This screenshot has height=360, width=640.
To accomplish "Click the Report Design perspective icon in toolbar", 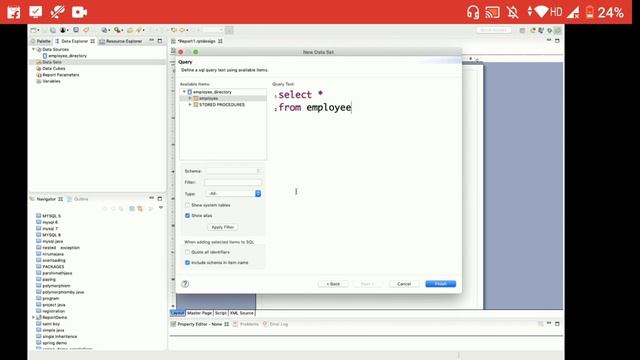I will 558,30.
